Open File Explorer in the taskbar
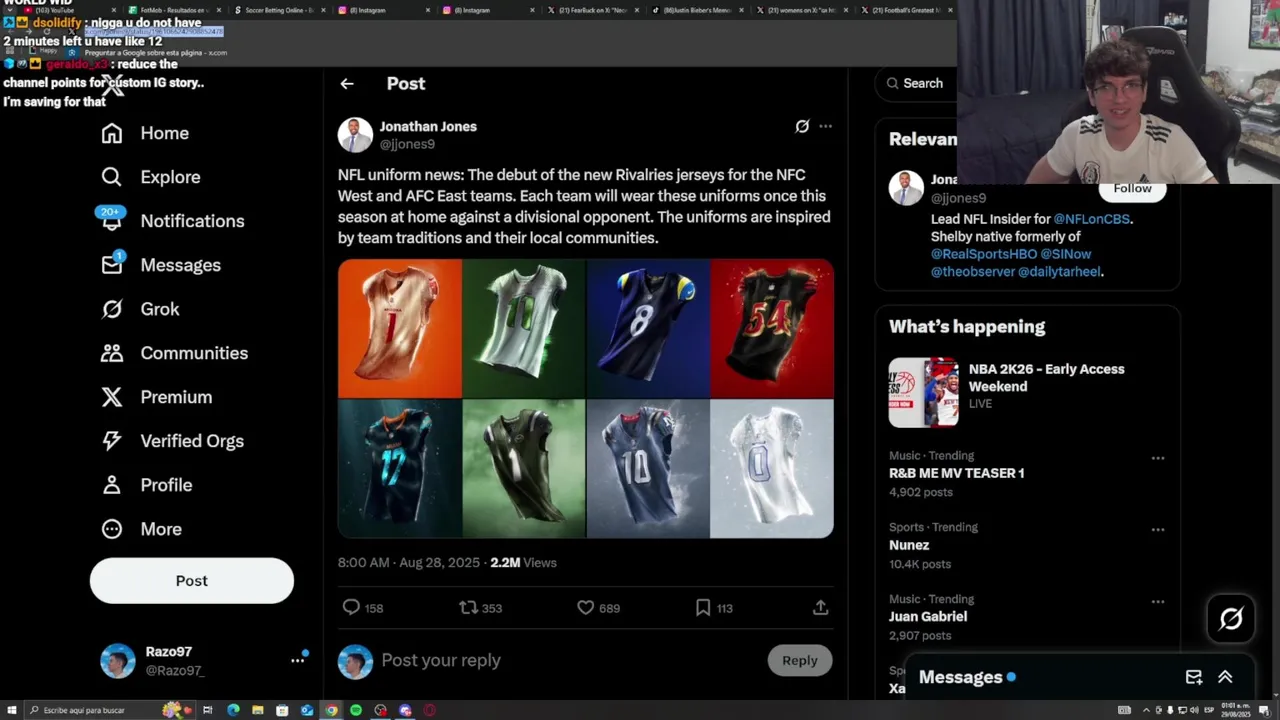Viewport: 1280px width, 720px height. [258, 710]
